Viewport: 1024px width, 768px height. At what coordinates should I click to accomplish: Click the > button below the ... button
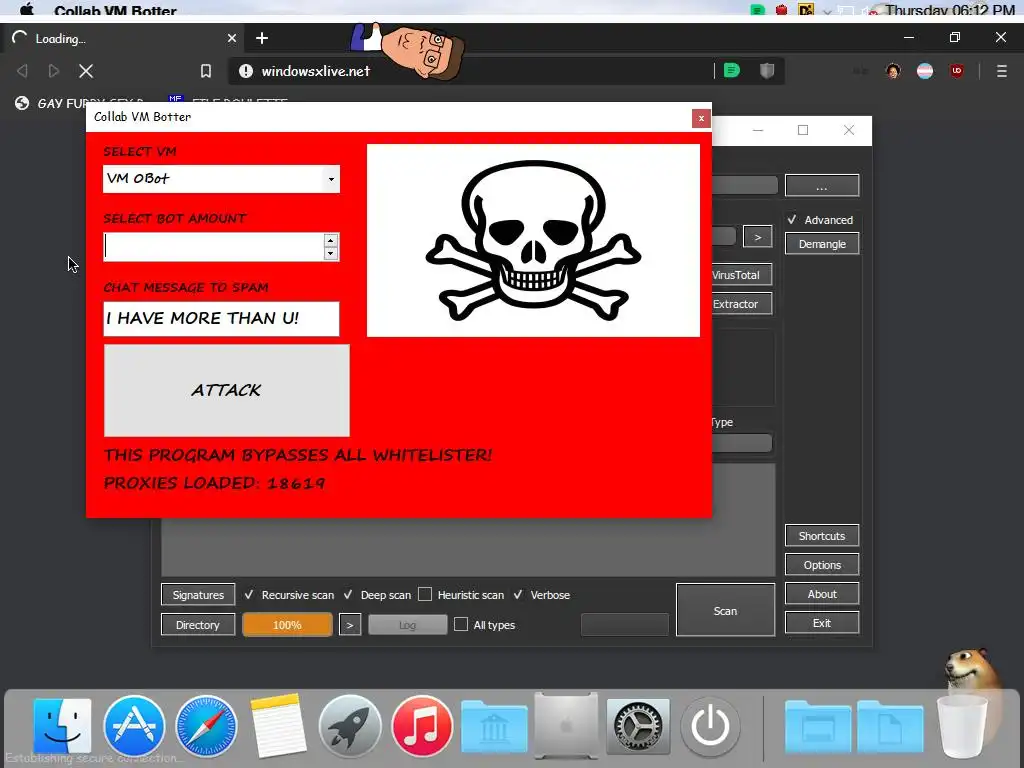click(x=758, y=237)
